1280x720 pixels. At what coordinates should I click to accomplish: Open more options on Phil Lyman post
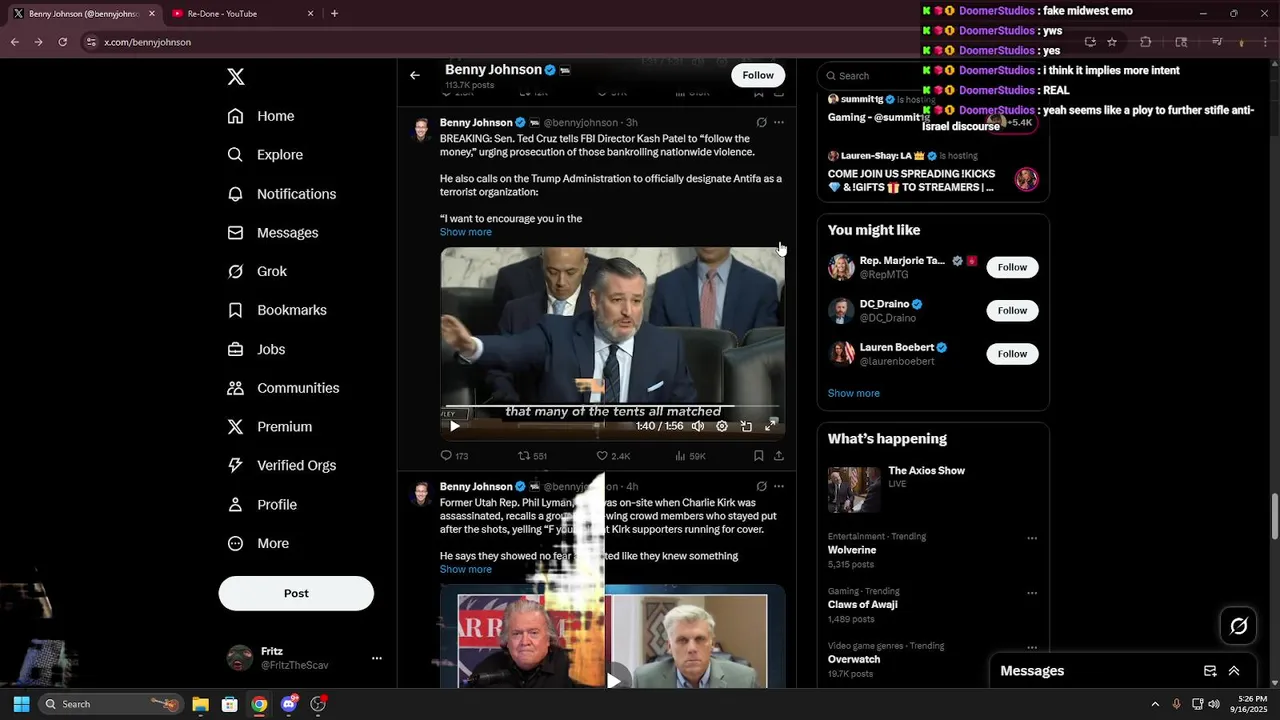779,486
